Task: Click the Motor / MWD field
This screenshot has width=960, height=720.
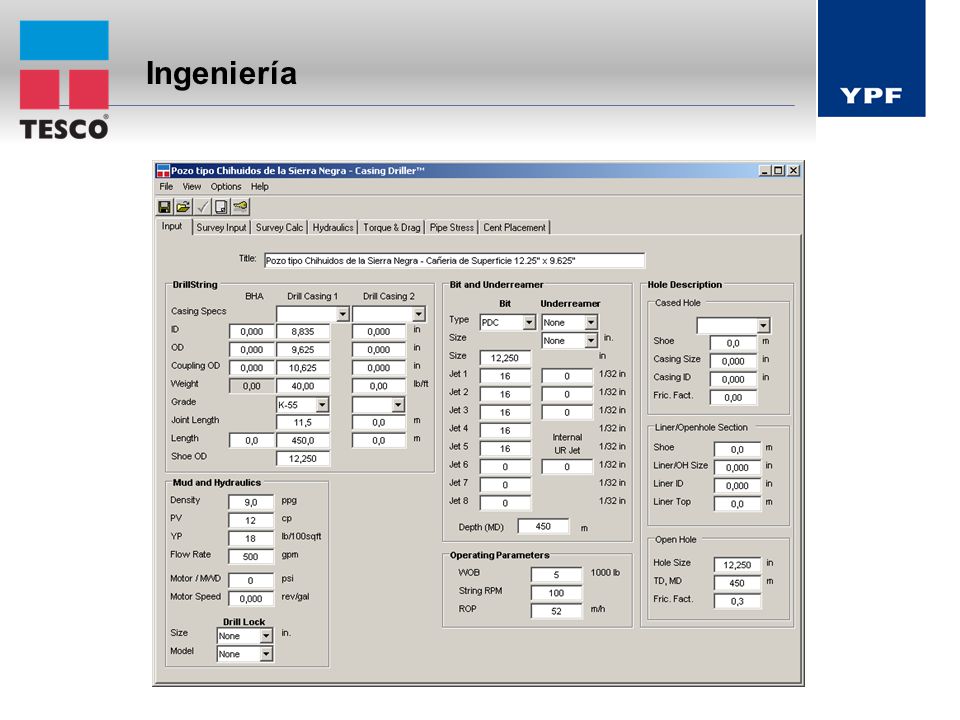Action: point(250,581)
